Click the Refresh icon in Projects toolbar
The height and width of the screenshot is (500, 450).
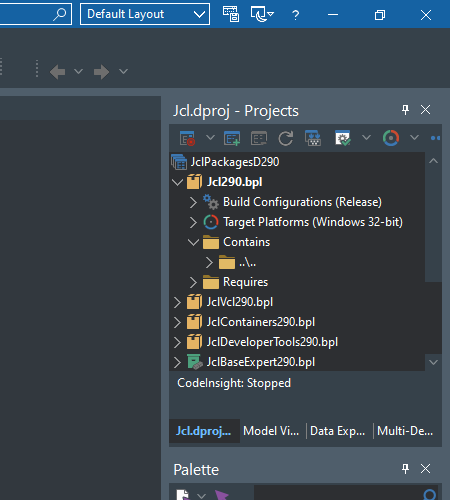coord(286,138)
